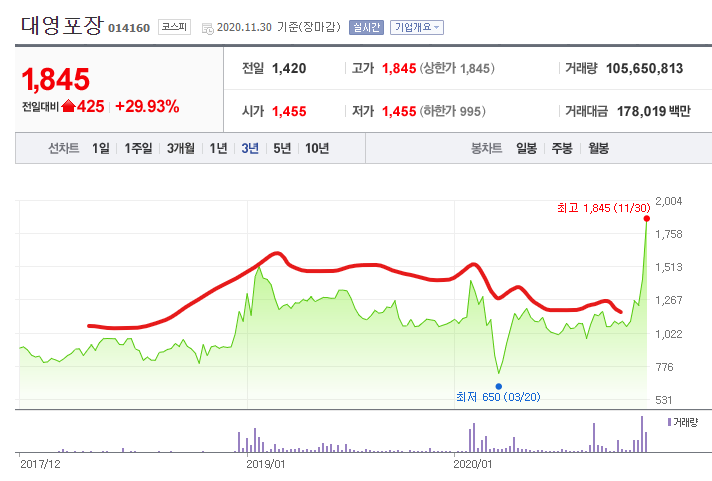Select the 1일 line chart tab

101,148
